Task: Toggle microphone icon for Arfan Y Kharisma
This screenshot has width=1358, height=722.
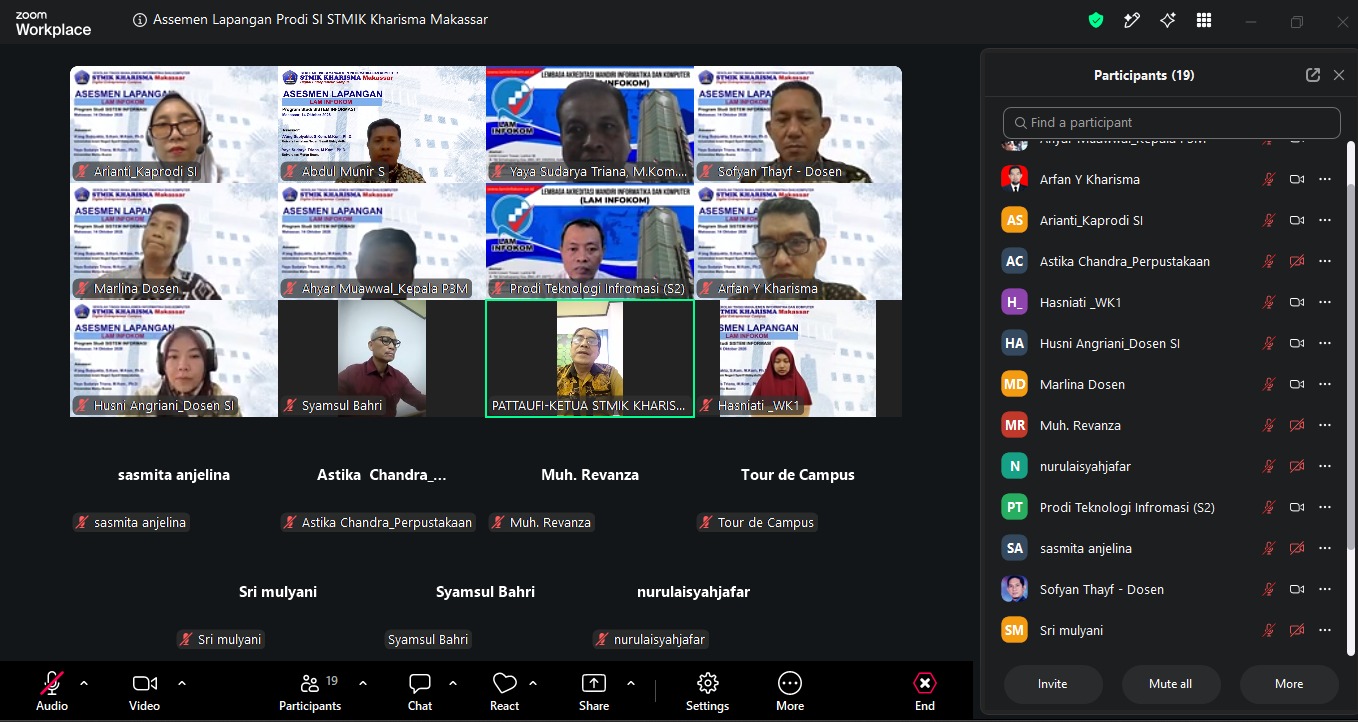Action: tap(1269, 179)
